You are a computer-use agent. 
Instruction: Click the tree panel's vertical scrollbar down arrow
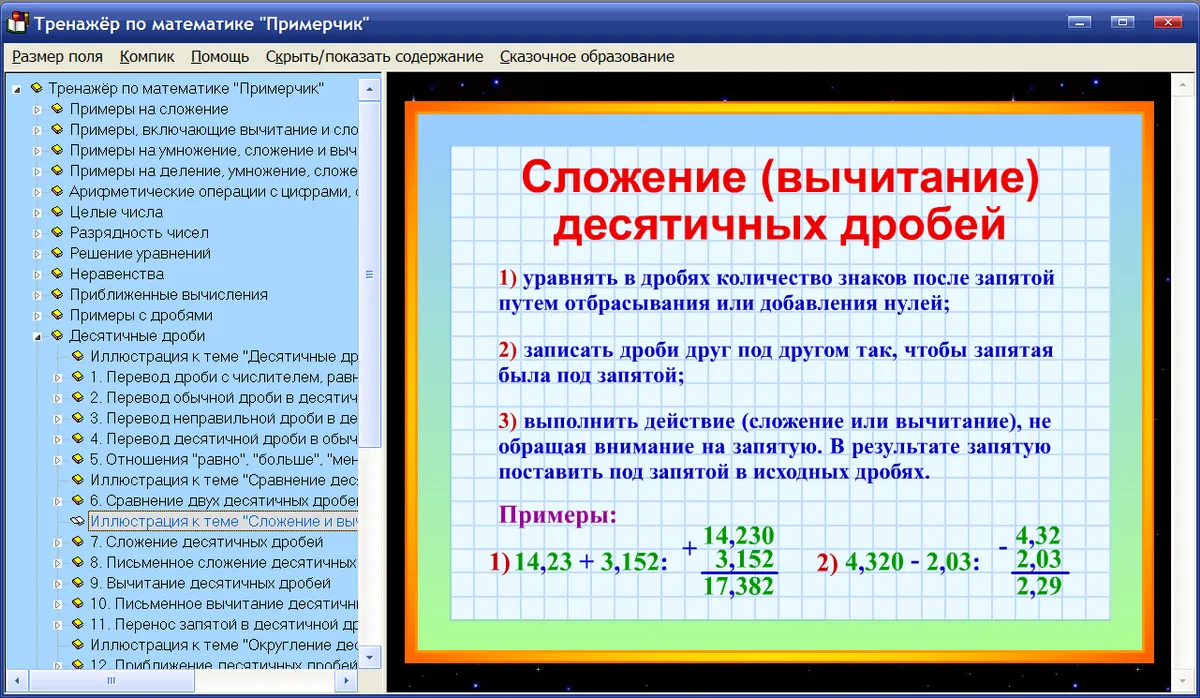370,657
